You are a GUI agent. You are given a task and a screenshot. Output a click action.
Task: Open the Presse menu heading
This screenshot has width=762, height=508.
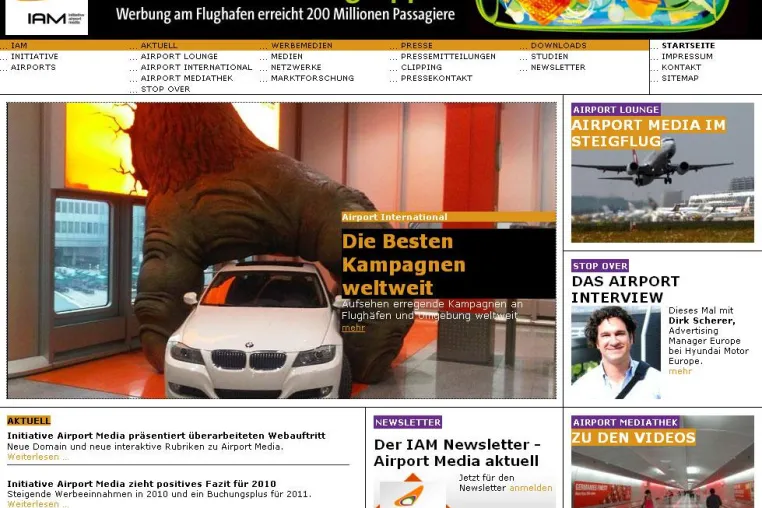(416, 45)
